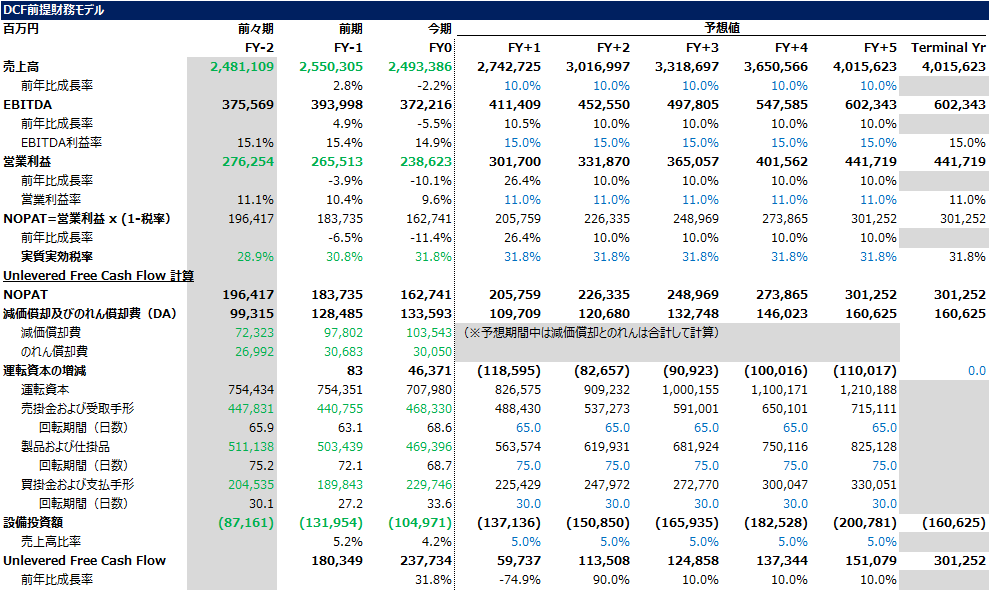
Task: Select the 予想値 header label
Action: pyautogui.click(x=722, y=28)
